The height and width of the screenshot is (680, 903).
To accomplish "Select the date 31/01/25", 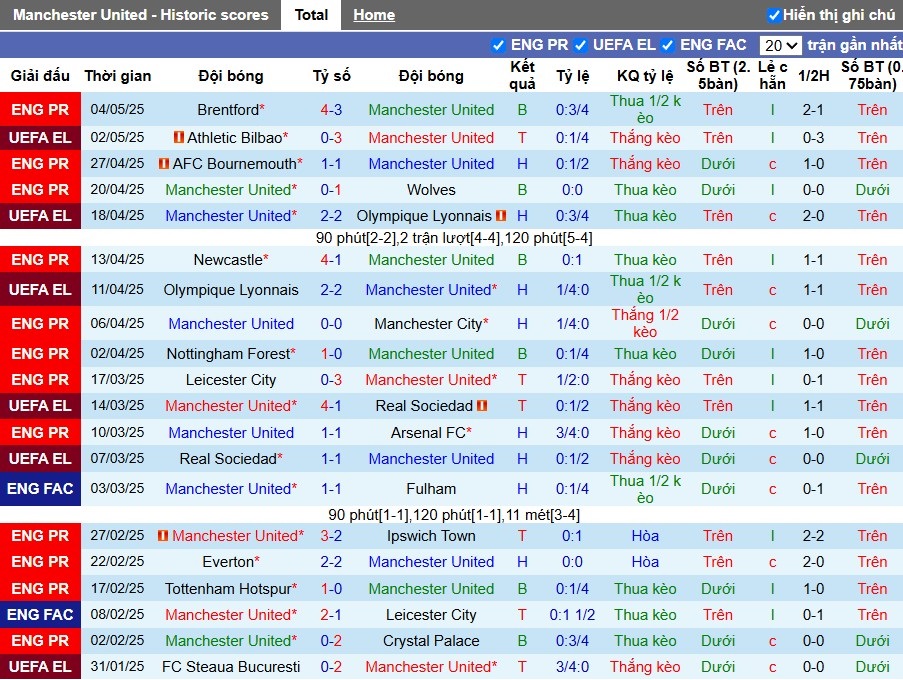I will click(117, 667).
